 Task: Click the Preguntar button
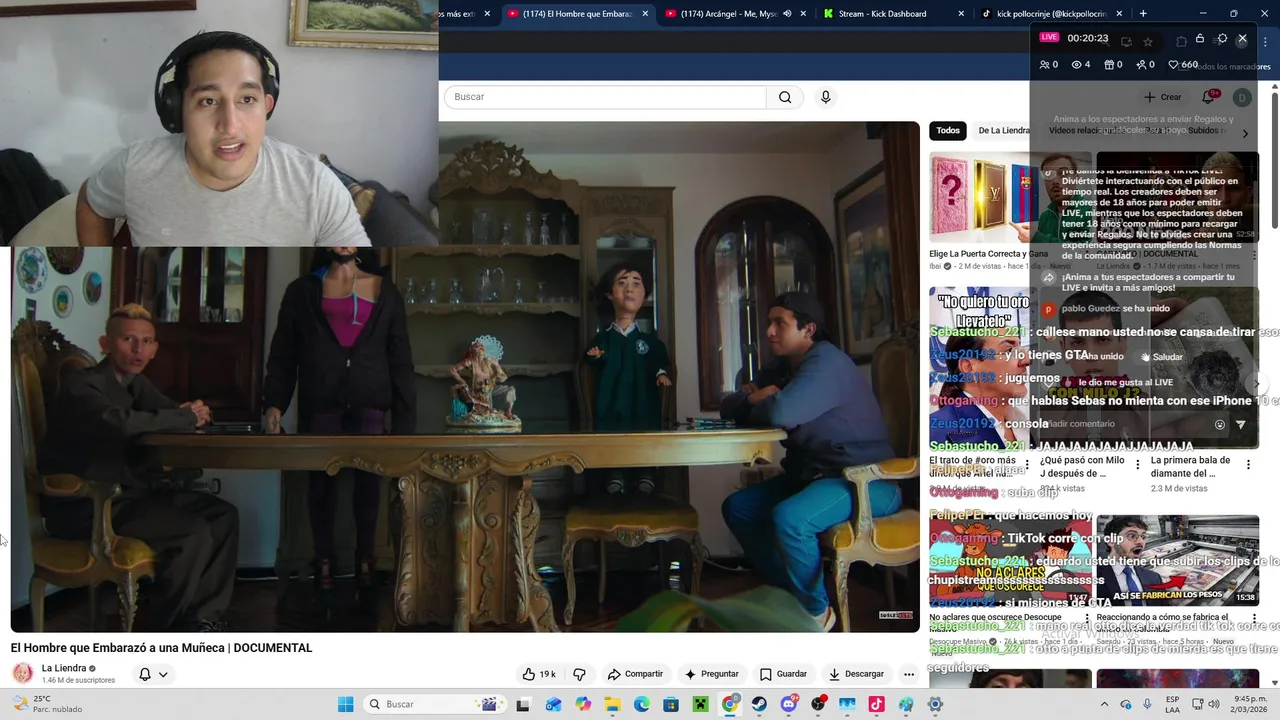click(711, 674)
